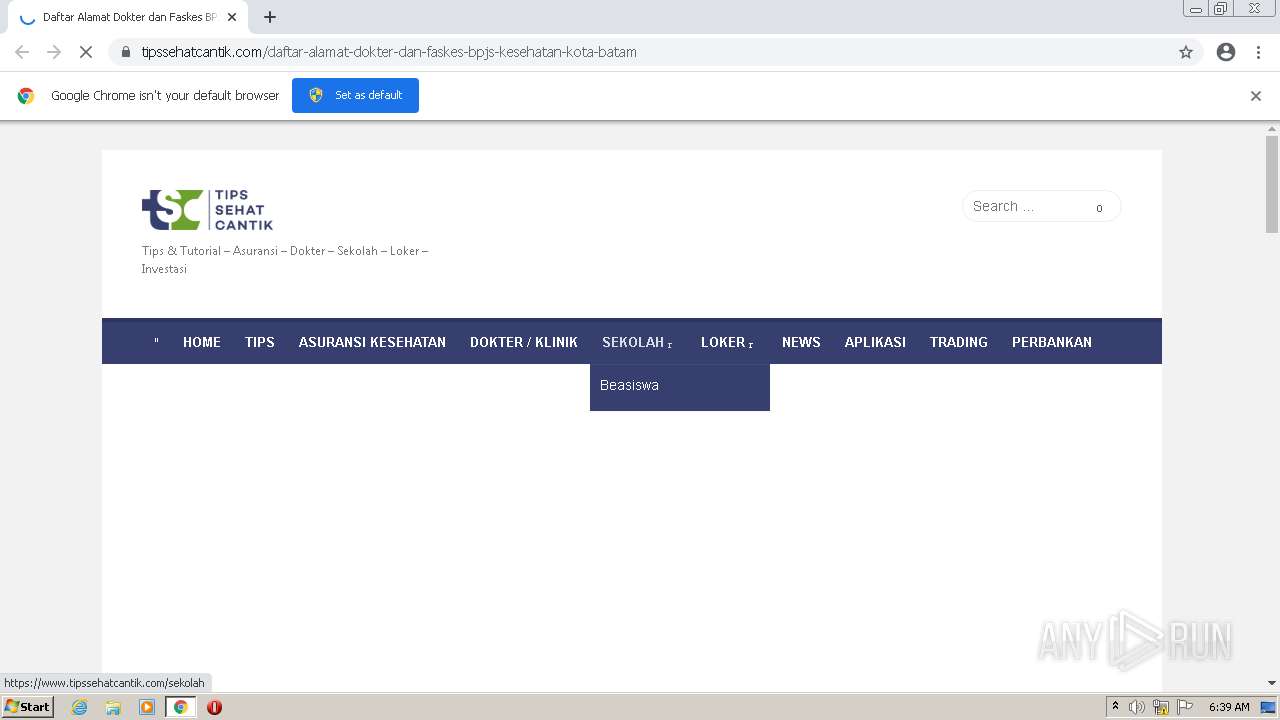Open the HOME menu item
The image size is (1280, 720).
[202, 342]
